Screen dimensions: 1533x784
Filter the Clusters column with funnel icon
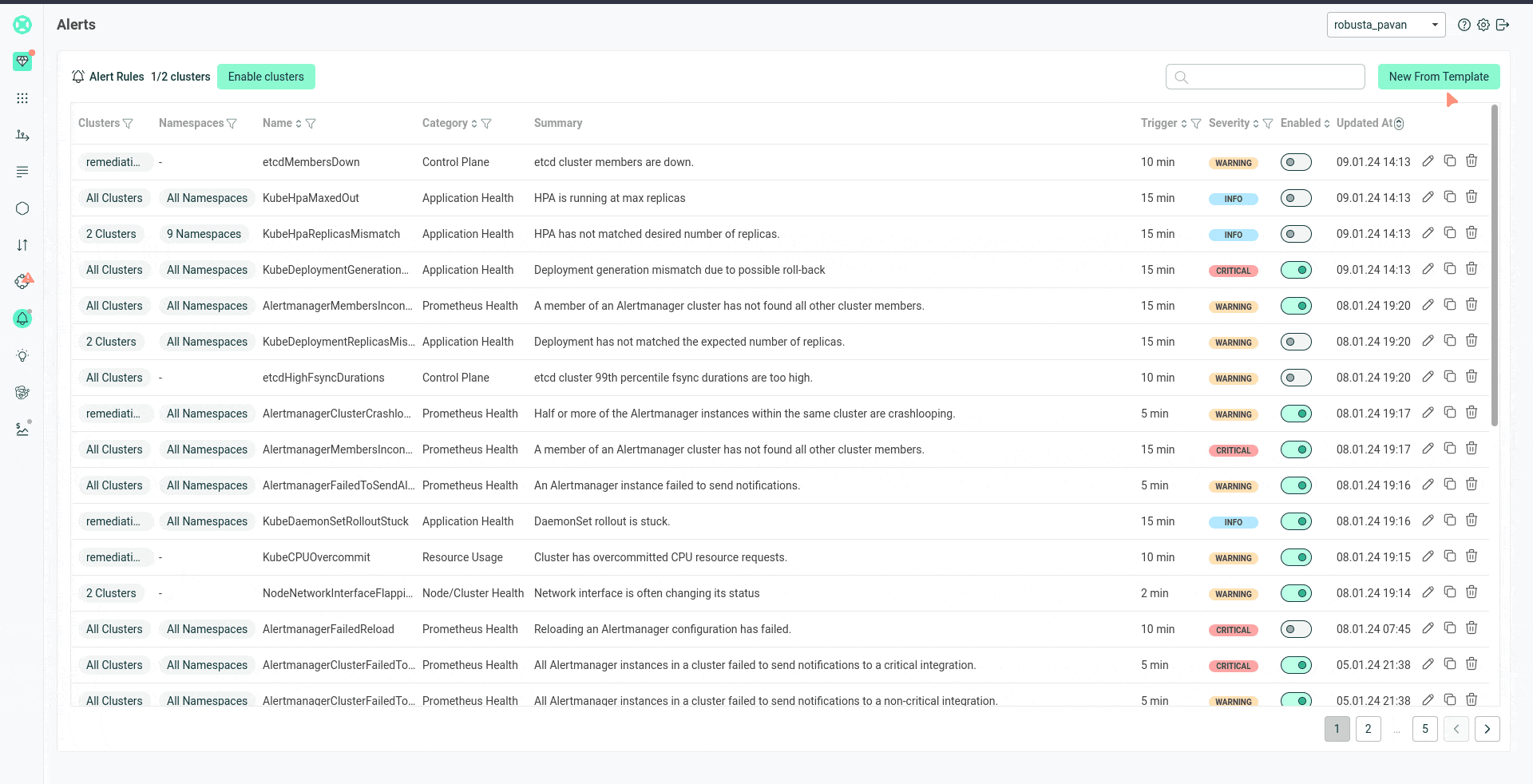(x=128, y=124)
